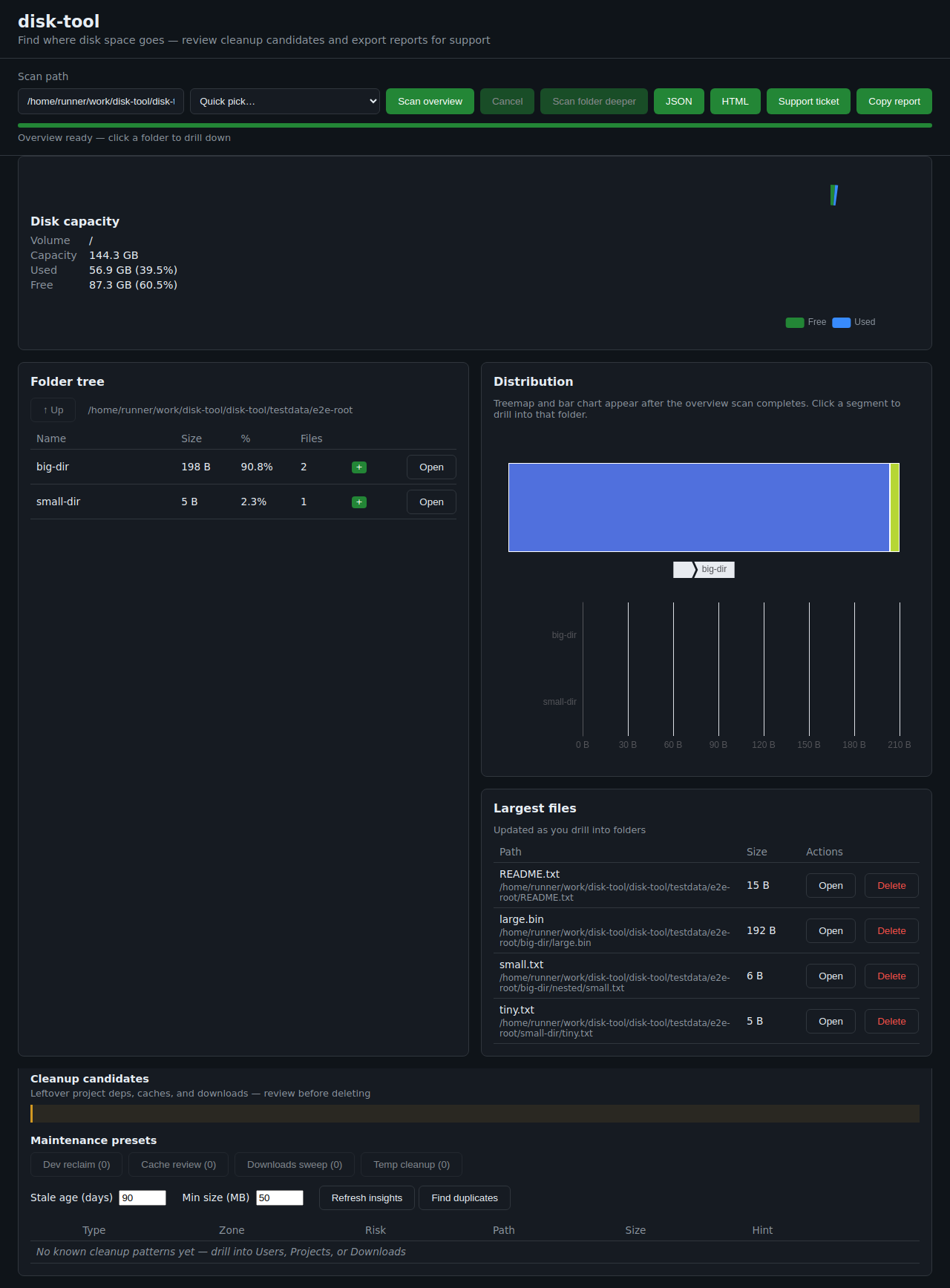
Task: Click the Stale age days field
Action: (142, 1198)
